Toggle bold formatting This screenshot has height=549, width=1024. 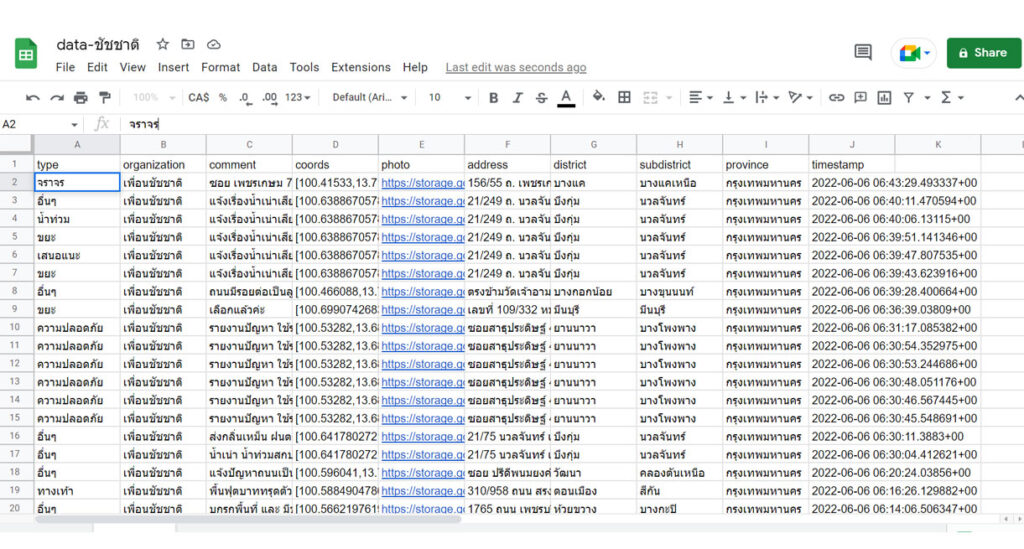pyautogui.click(x=494, y=98)
